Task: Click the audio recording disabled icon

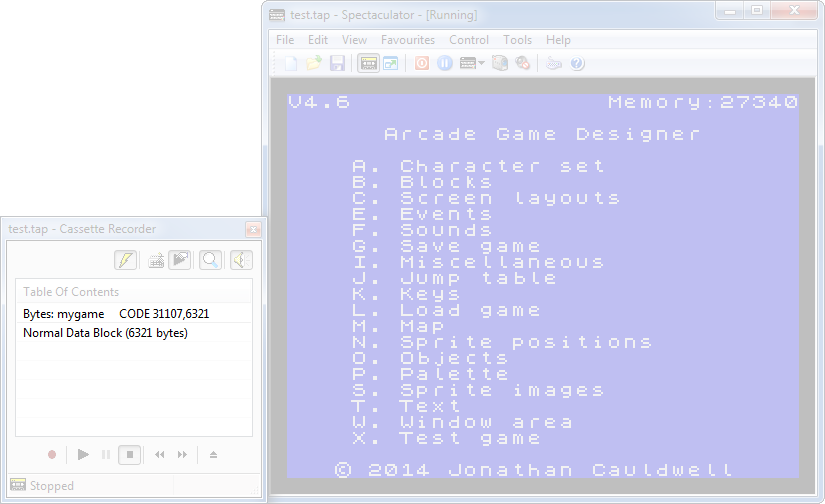Action: 522,64
